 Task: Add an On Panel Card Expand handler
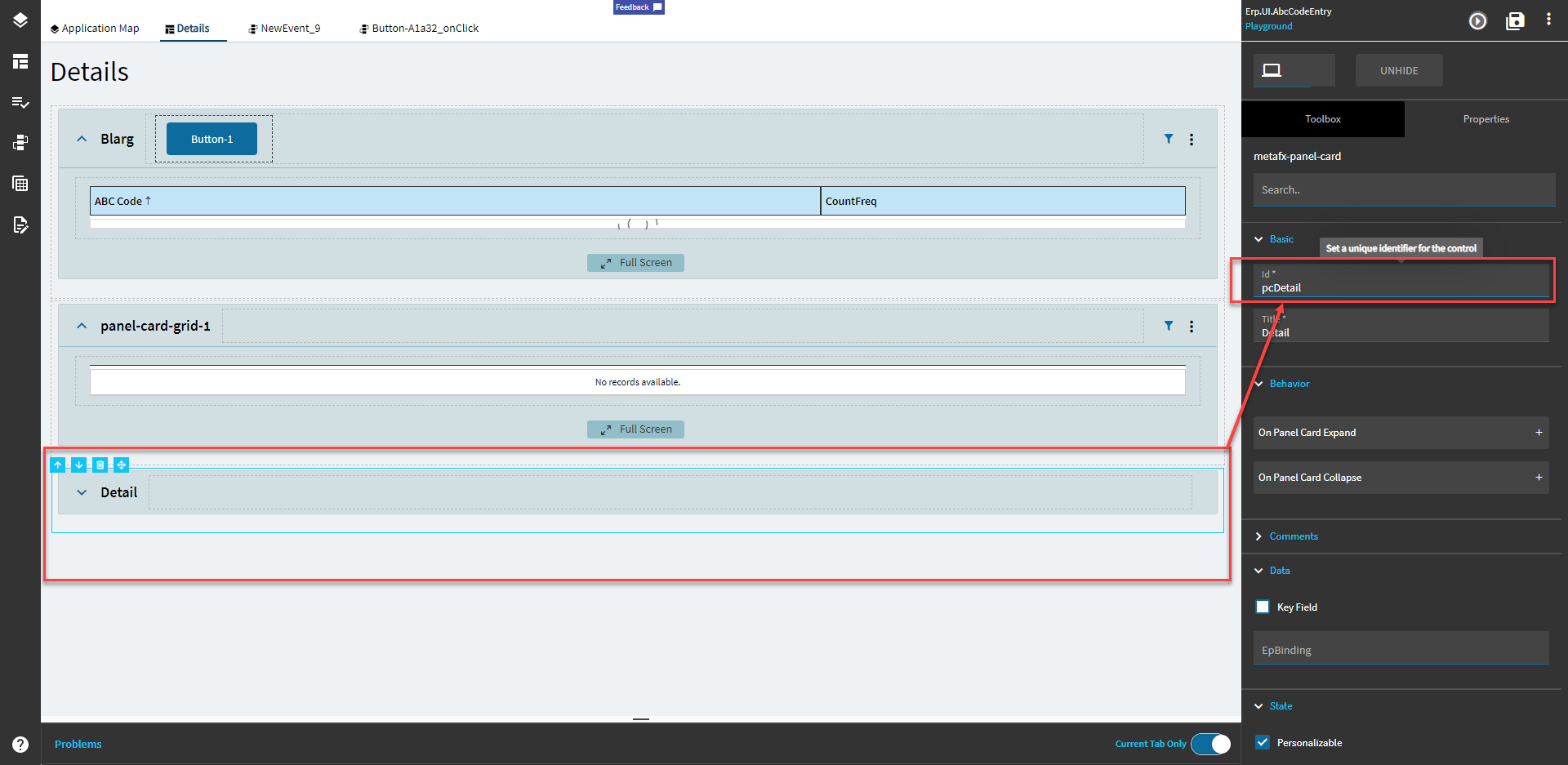1539,433
